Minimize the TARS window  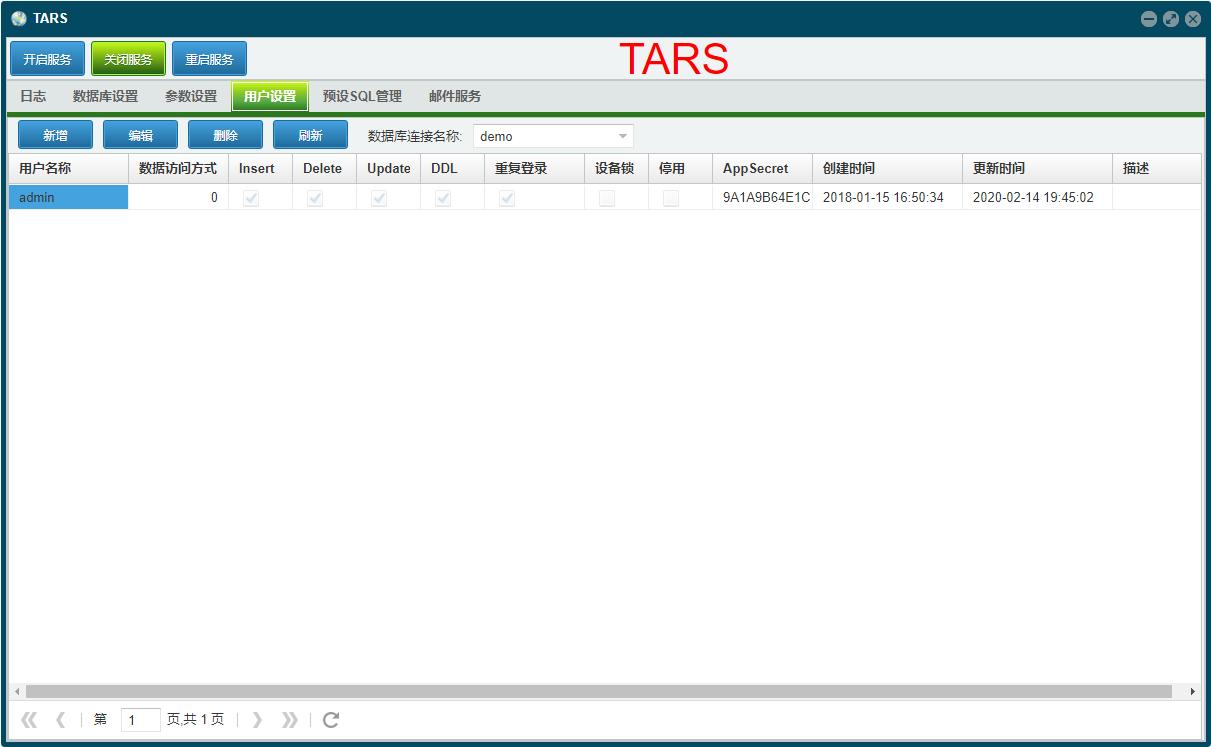[x=1149, y=18]
